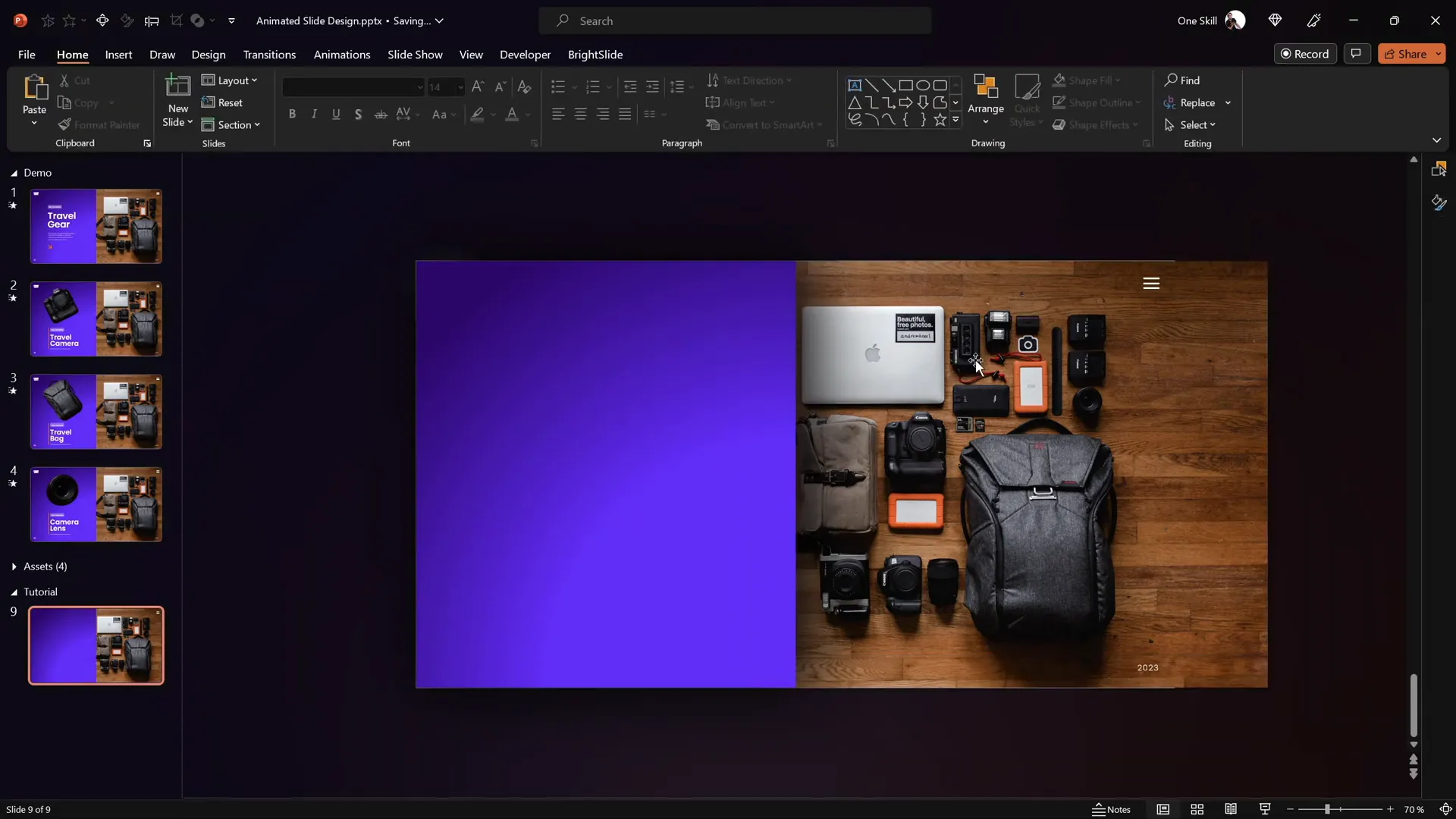Viewport: 1456px width, 819px height.
Task: Select the Format Painter tool
Action: click(x=99, y=125)
